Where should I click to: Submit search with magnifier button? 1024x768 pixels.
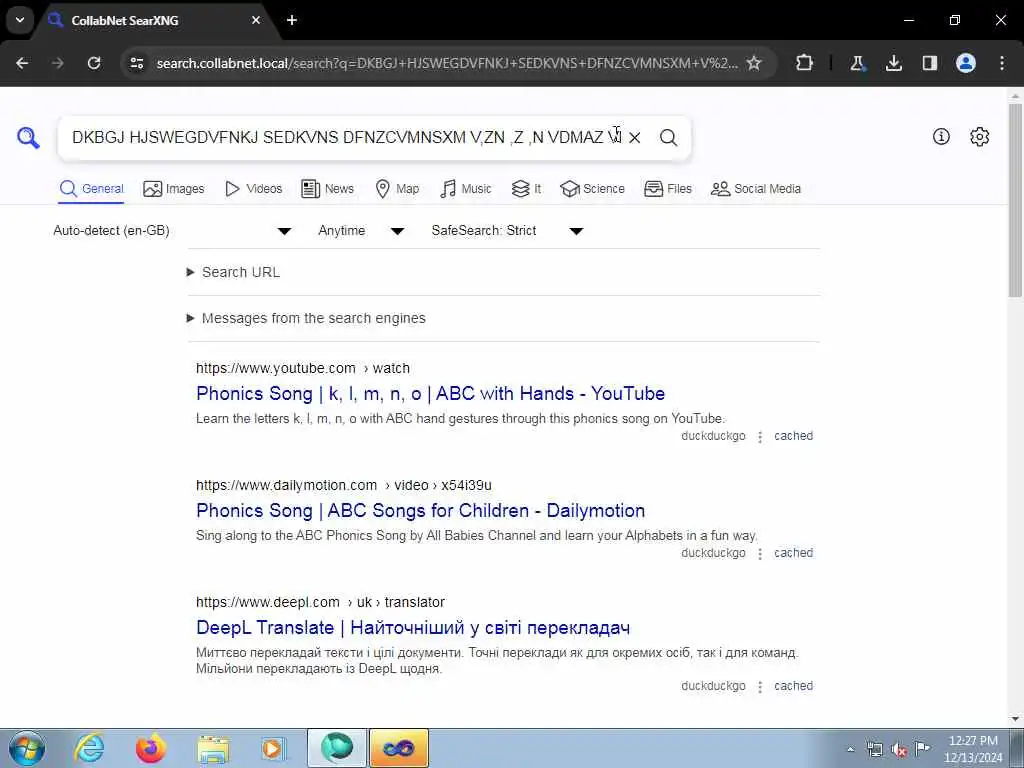[x=668, y=138]
